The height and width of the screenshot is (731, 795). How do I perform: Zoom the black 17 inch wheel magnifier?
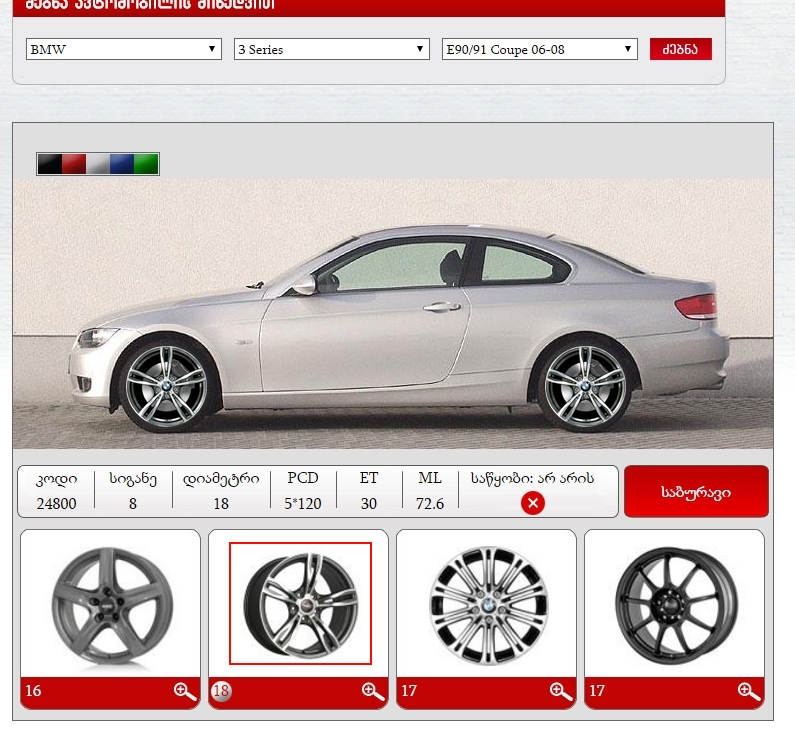tap(749, 691)
